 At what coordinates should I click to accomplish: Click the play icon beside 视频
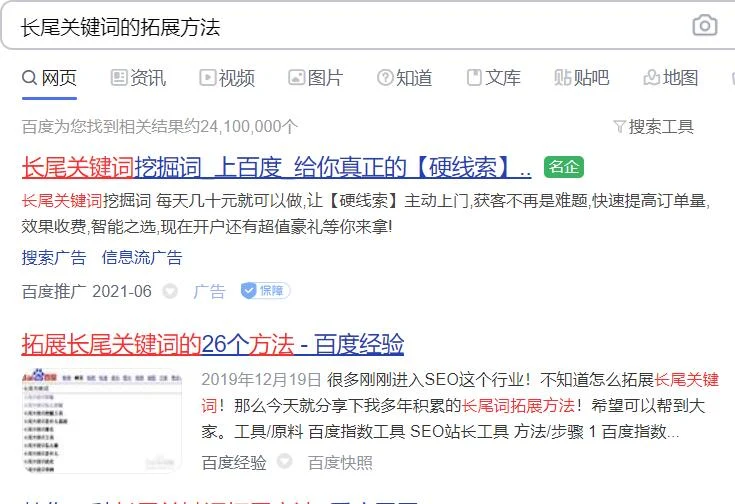[x=208, y=77]
